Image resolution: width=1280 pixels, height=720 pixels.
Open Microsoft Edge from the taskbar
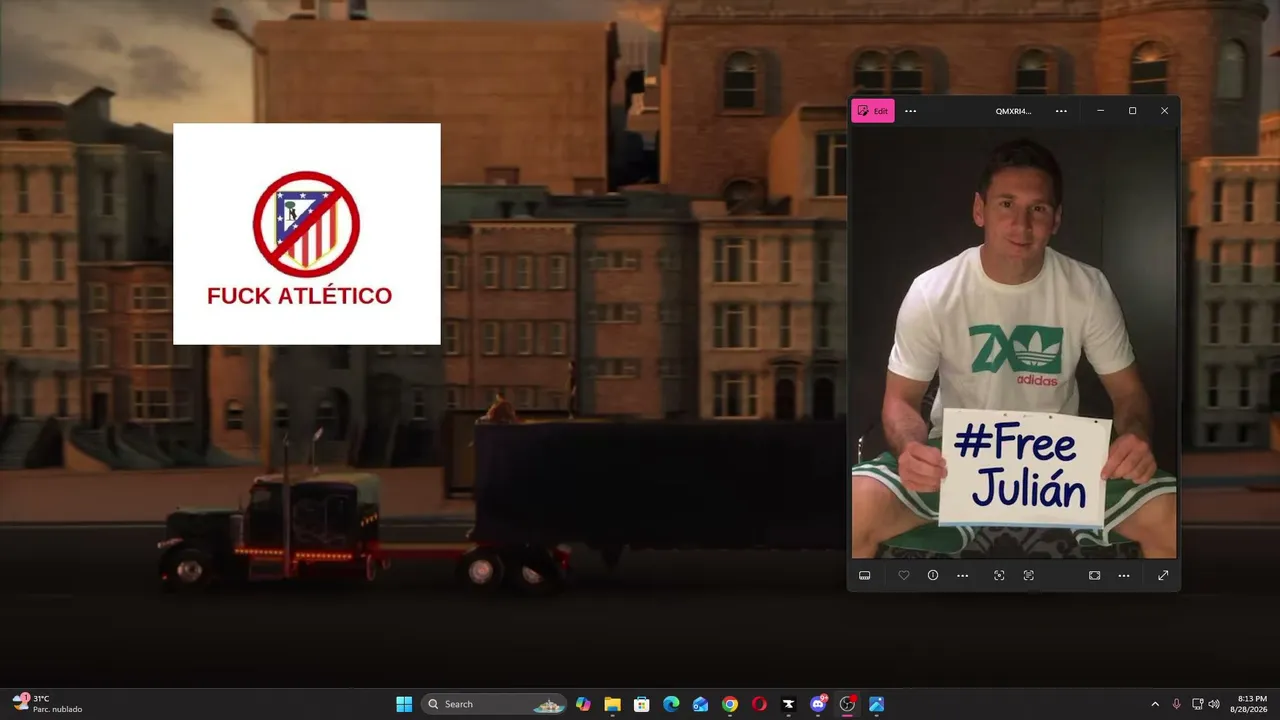tap(671, 704)
